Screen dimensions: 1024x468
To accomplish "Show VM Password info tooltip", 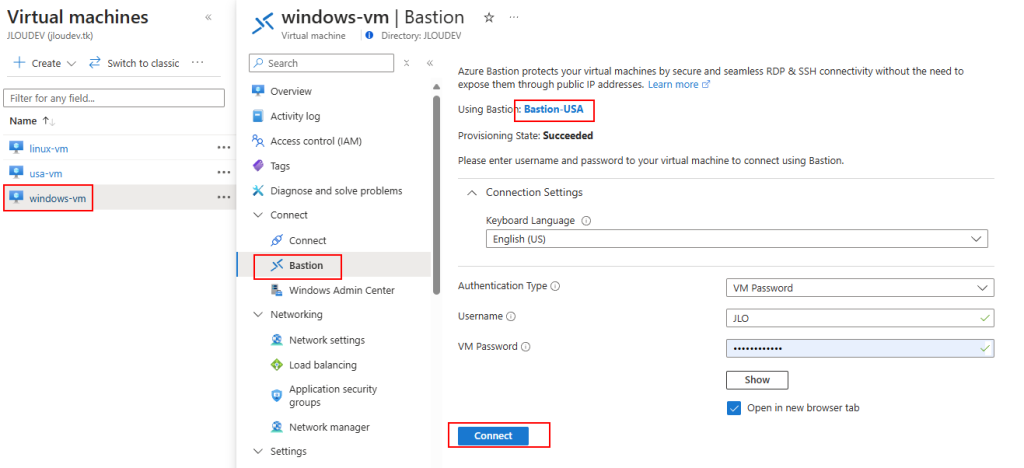I will click(x=526, y=347).
